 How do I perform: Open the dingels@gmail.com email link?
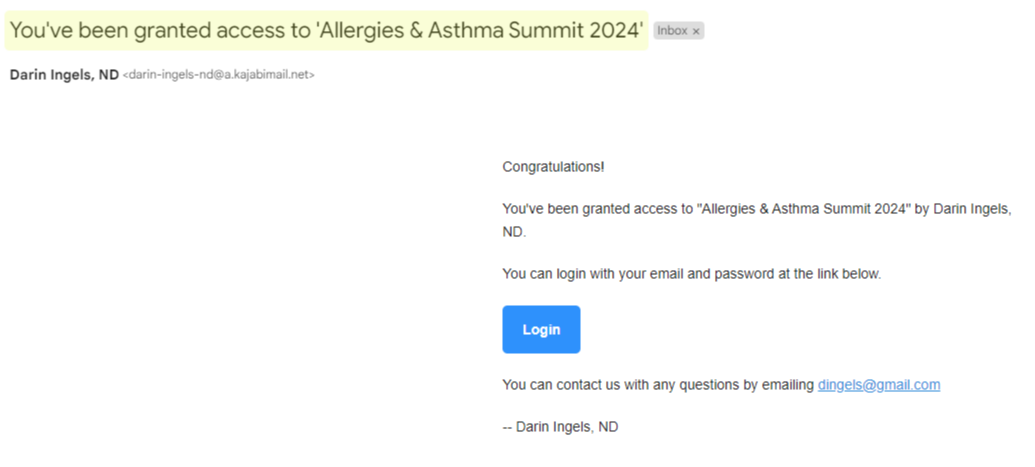click(x=878, y=384)
